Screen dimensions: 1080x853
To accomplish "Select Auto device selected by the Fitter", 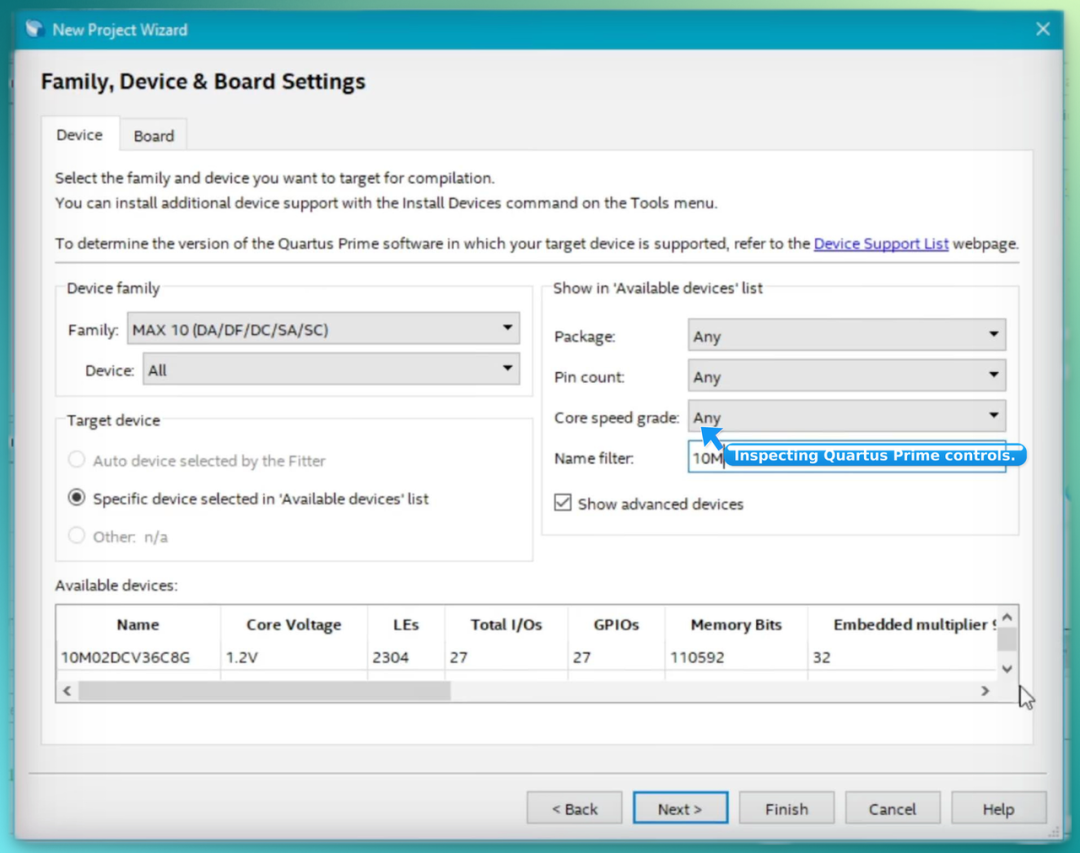I will point(76,460).
